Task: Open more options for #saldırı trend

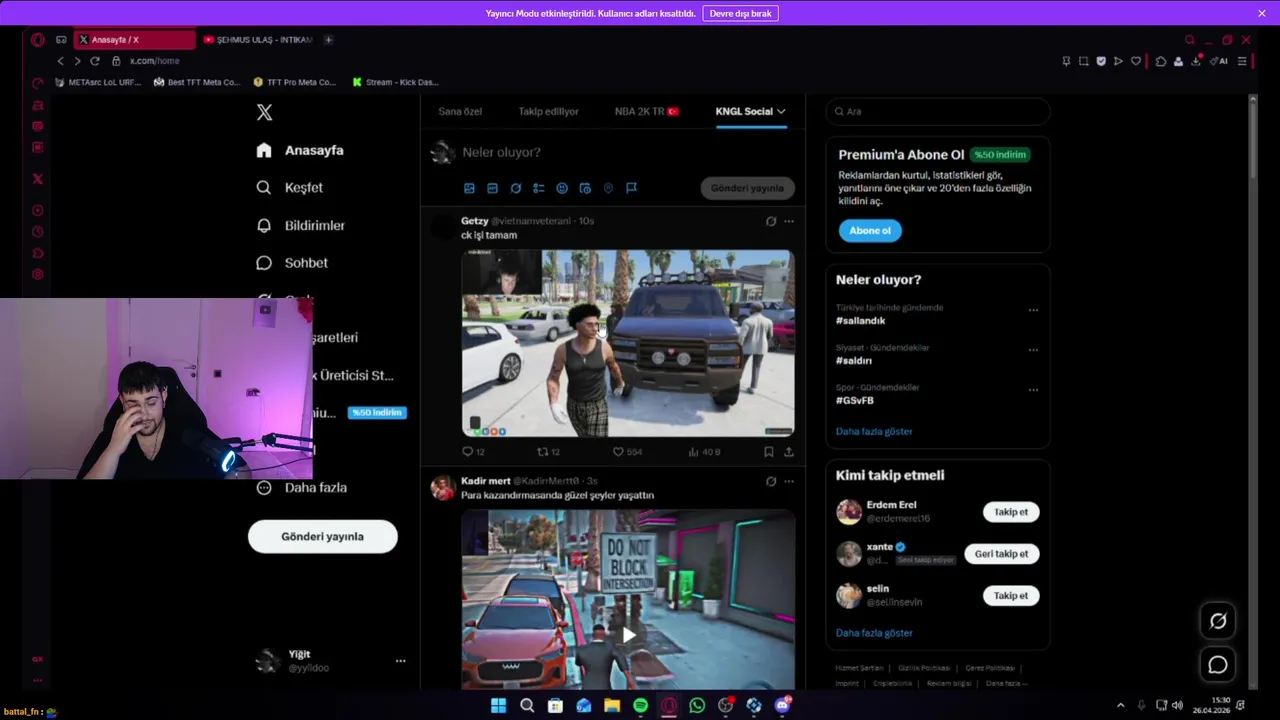Action: [1033, 350]
